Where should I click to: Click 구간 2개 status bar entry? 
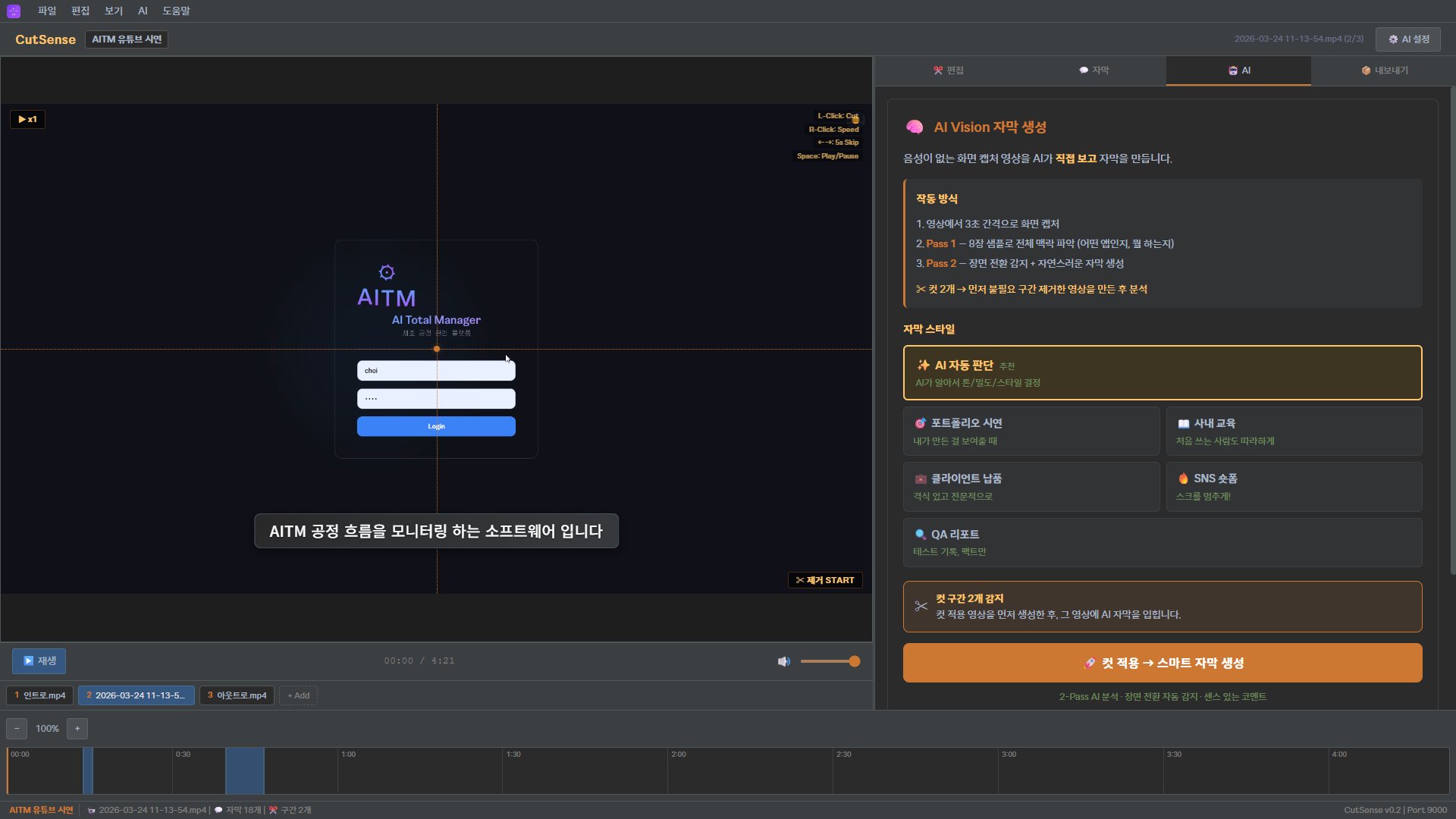290,810
